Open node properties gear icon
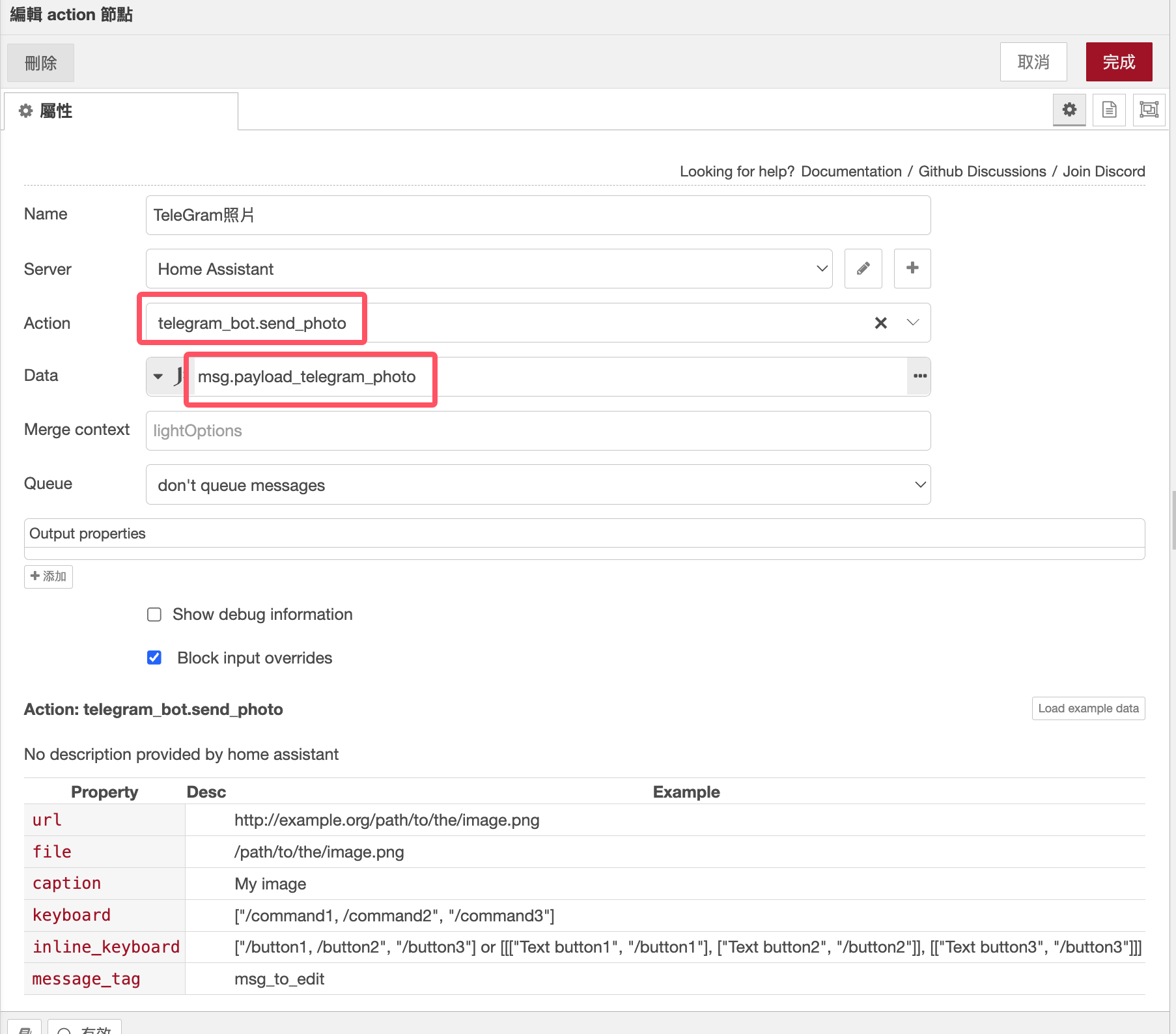 (1069, 109)
